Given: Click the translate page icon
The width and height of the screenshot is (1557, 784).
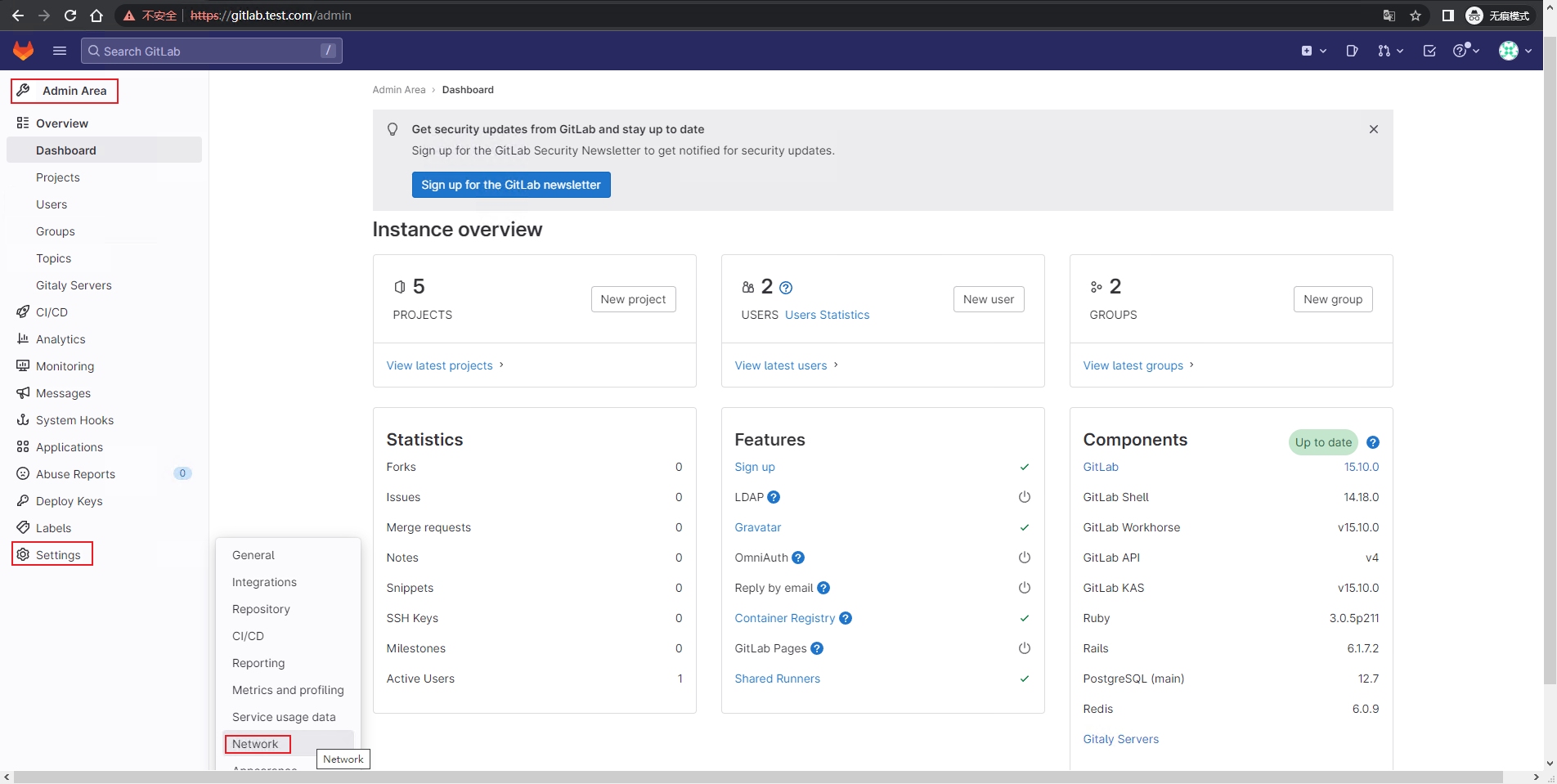Looking at the screenshot, I should click(x=1389, y=16).
